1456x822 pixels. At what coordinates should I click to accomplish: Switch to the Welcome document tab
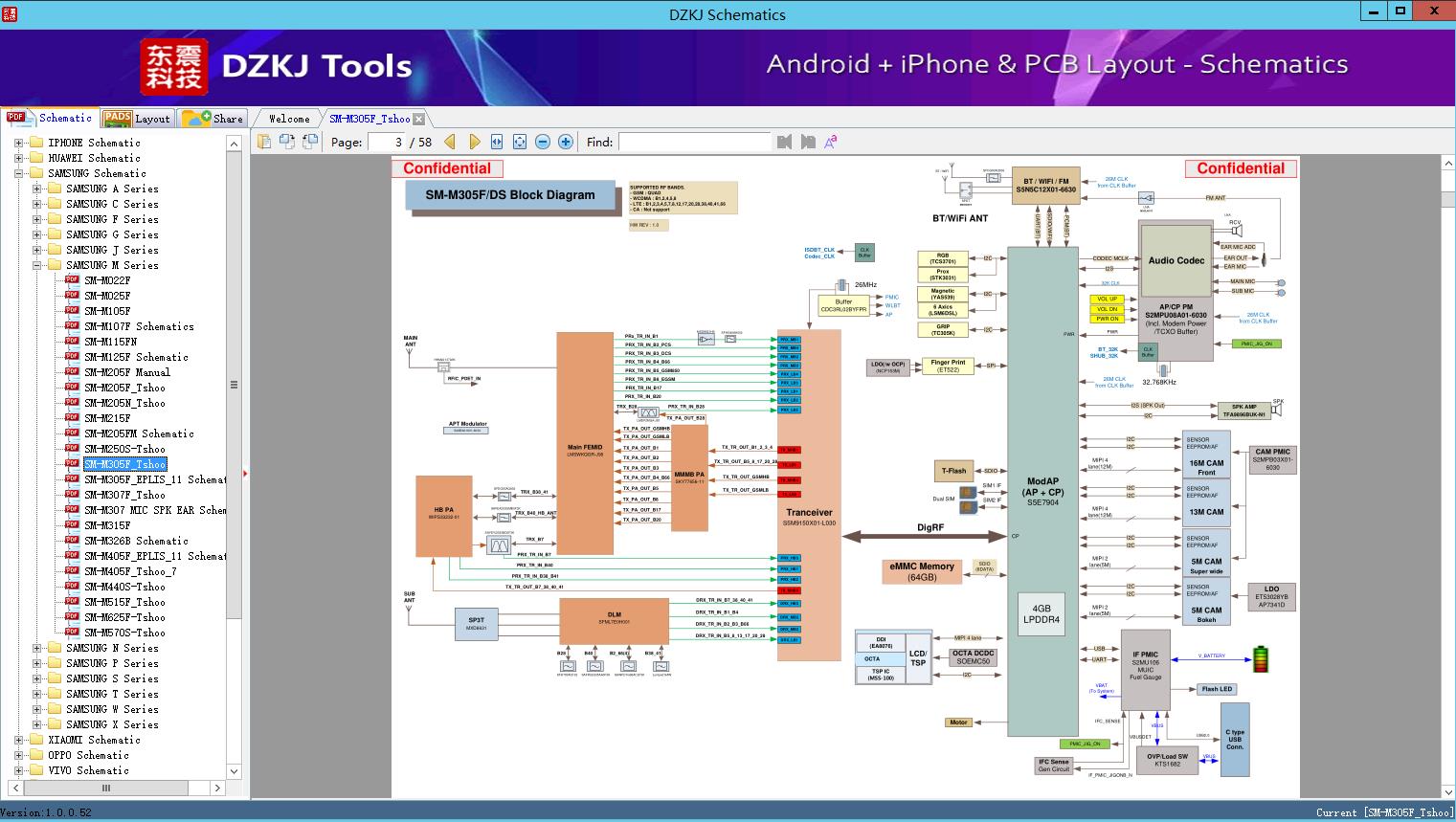click(x=289, y=119)
